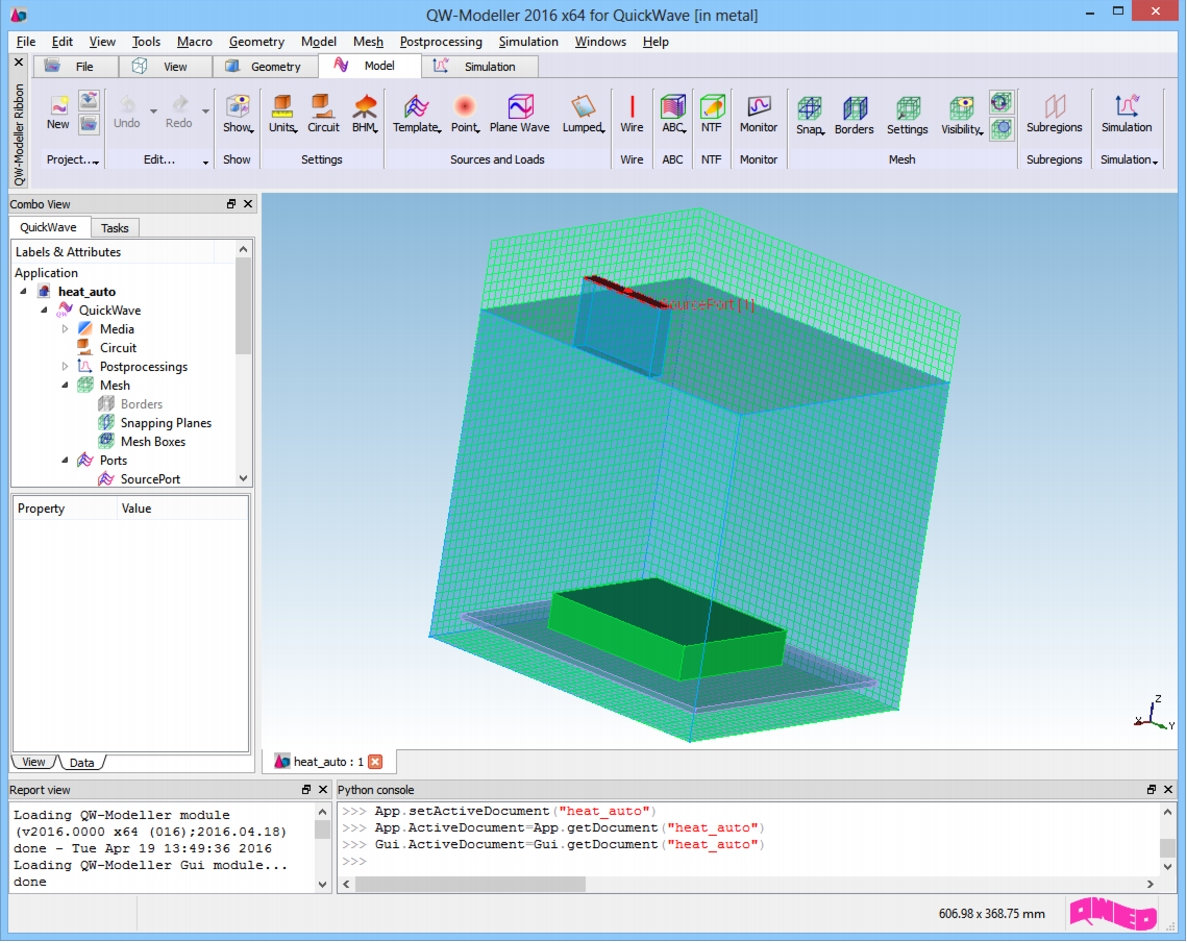This screenshot has width=1187, height=943.
Task: Click the mesh cube with blue sphere icon
Action: click(x=1001, y=129)
